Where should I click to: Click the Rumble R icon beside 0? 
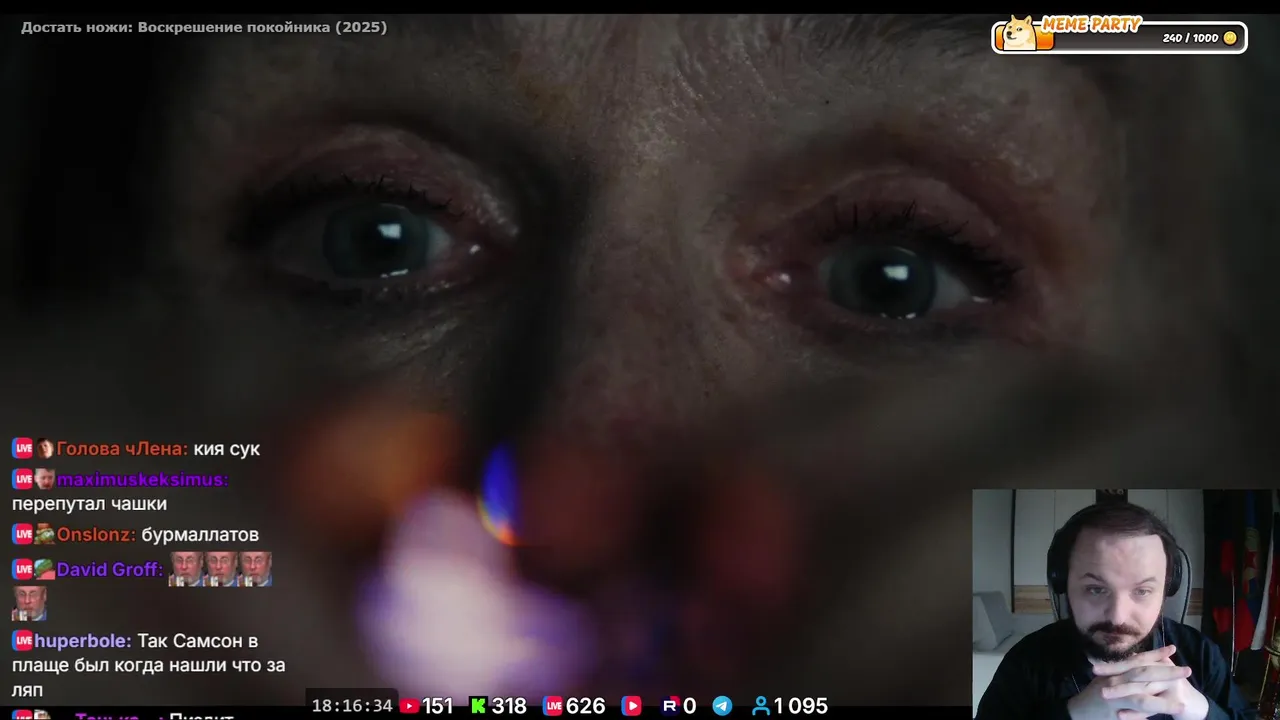(670, 706)
